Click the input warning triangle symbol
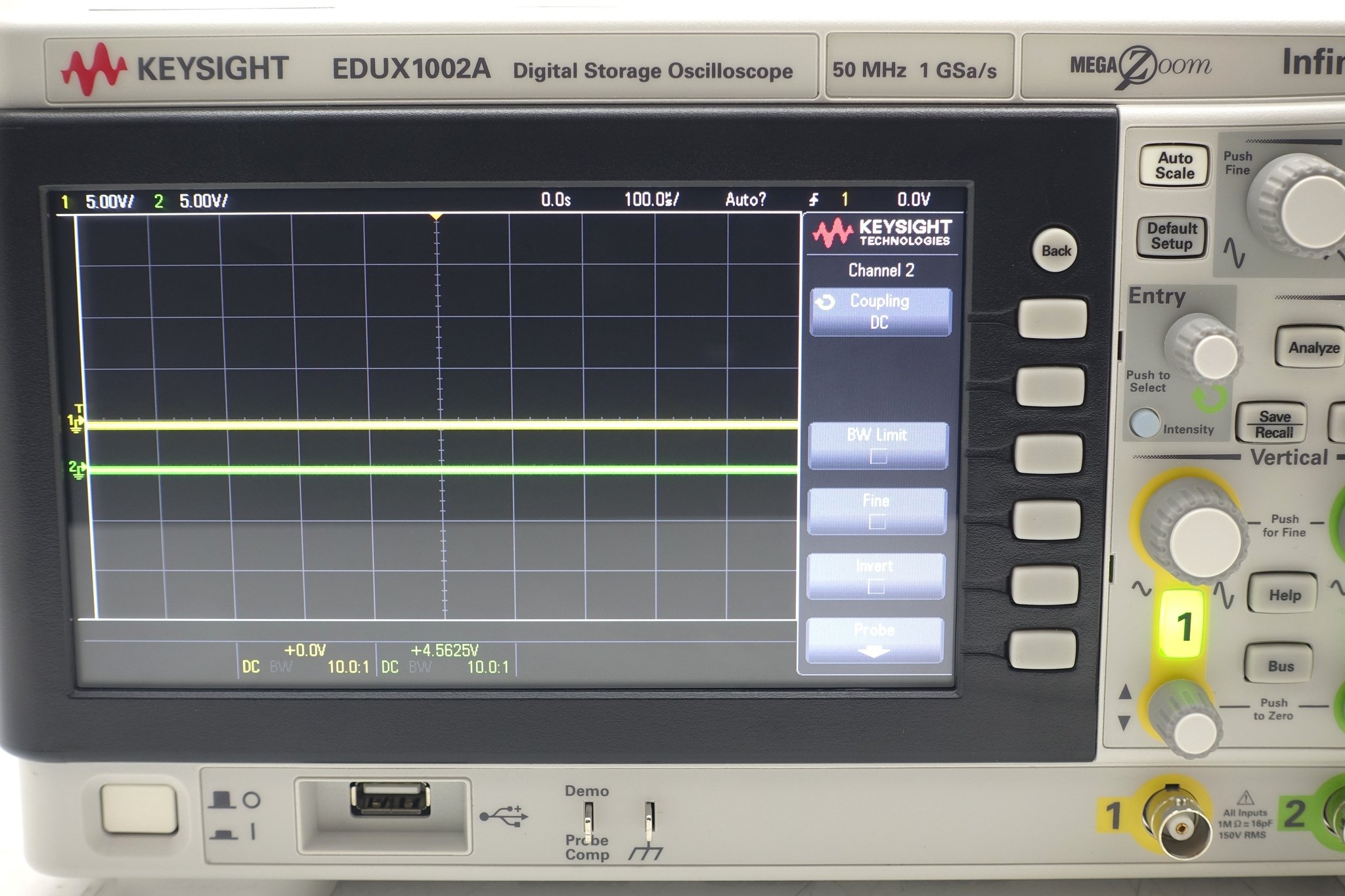Screen dimensions: 1345x896 (x=1245, y=799)
